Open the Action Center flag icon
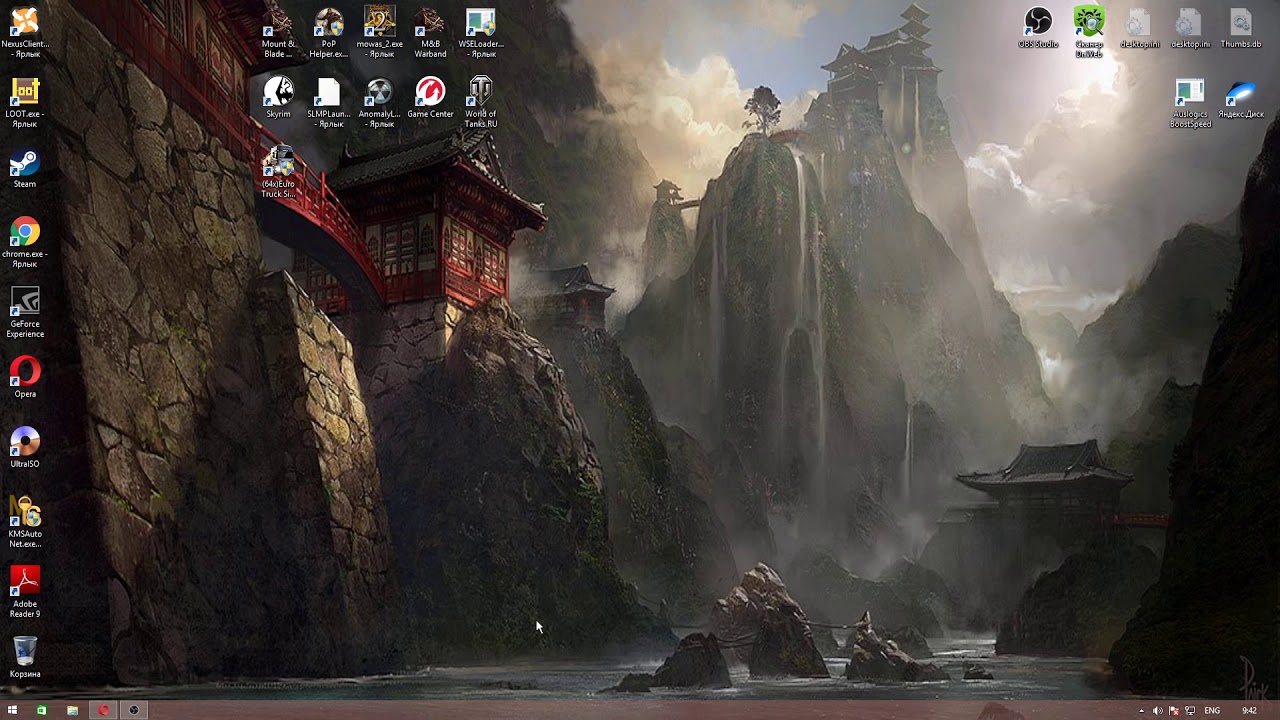The height and width of the screenshot is (720, 1280). pyautogui.click(x=1173, y=711)
